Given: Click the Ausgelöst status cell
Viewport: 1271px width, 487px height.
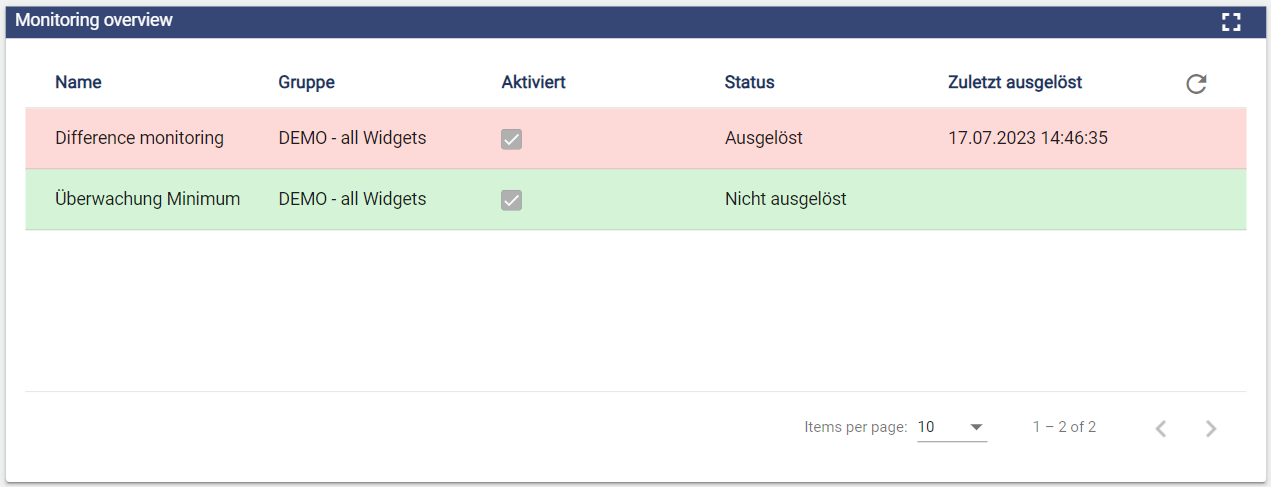Looking at the screenshot, I should point(763,138).
